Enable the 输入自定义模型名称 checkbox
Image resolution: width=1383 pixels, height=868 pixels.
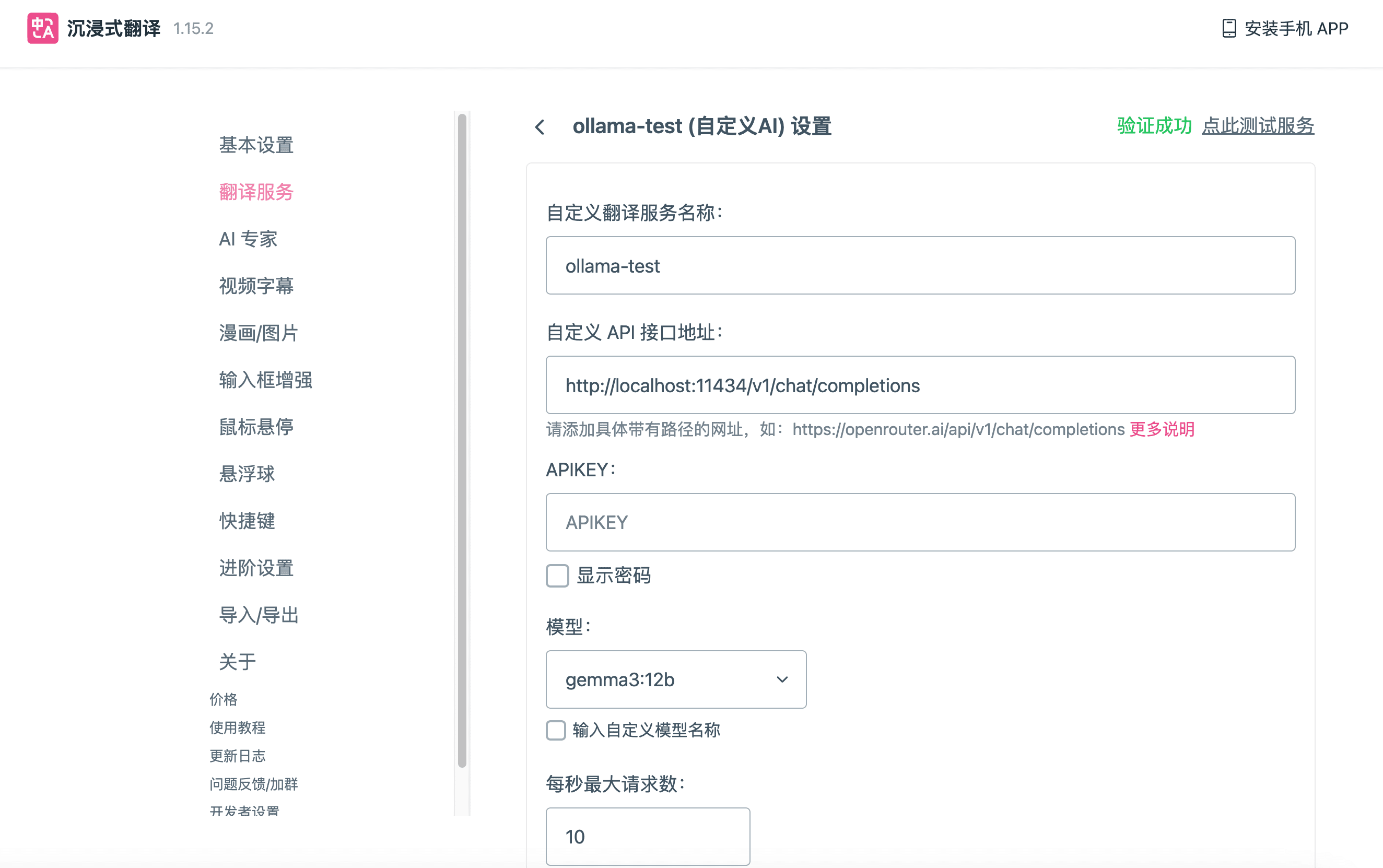(556, 730)
